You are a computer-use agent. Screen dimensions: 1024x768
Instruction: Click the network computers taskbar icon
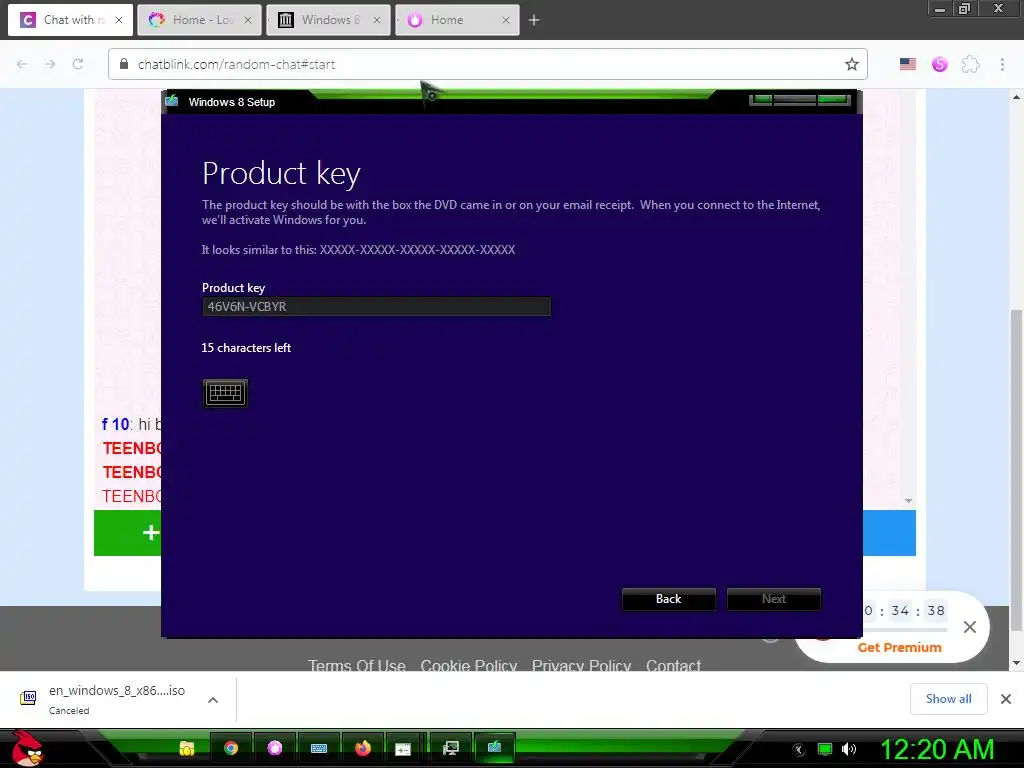point(451,748)
